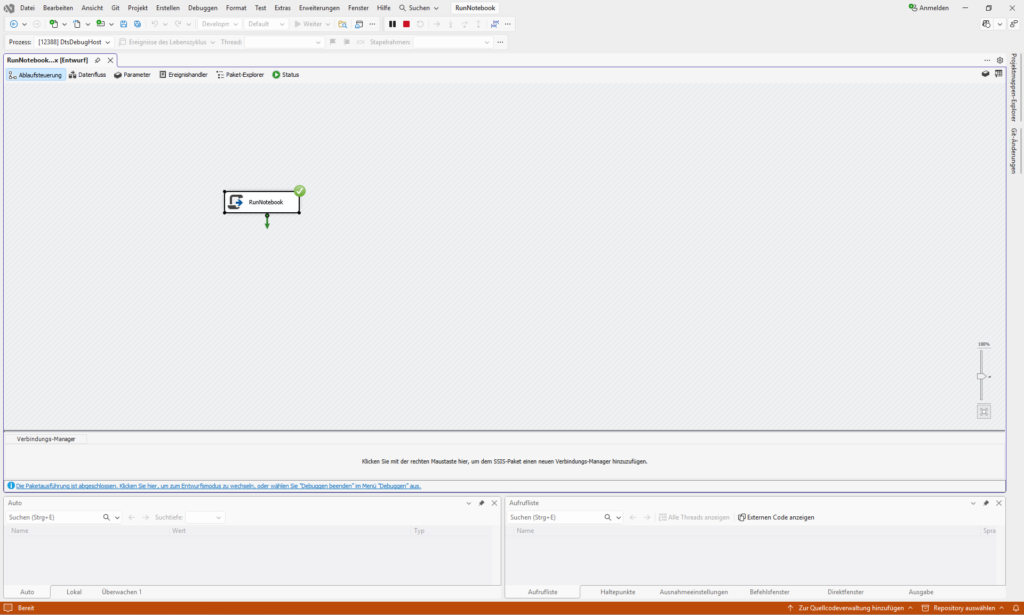This screenshot has height=615, width=1024.
Task: Pause debugging using the pause icon
Action: tap(392, 23)
